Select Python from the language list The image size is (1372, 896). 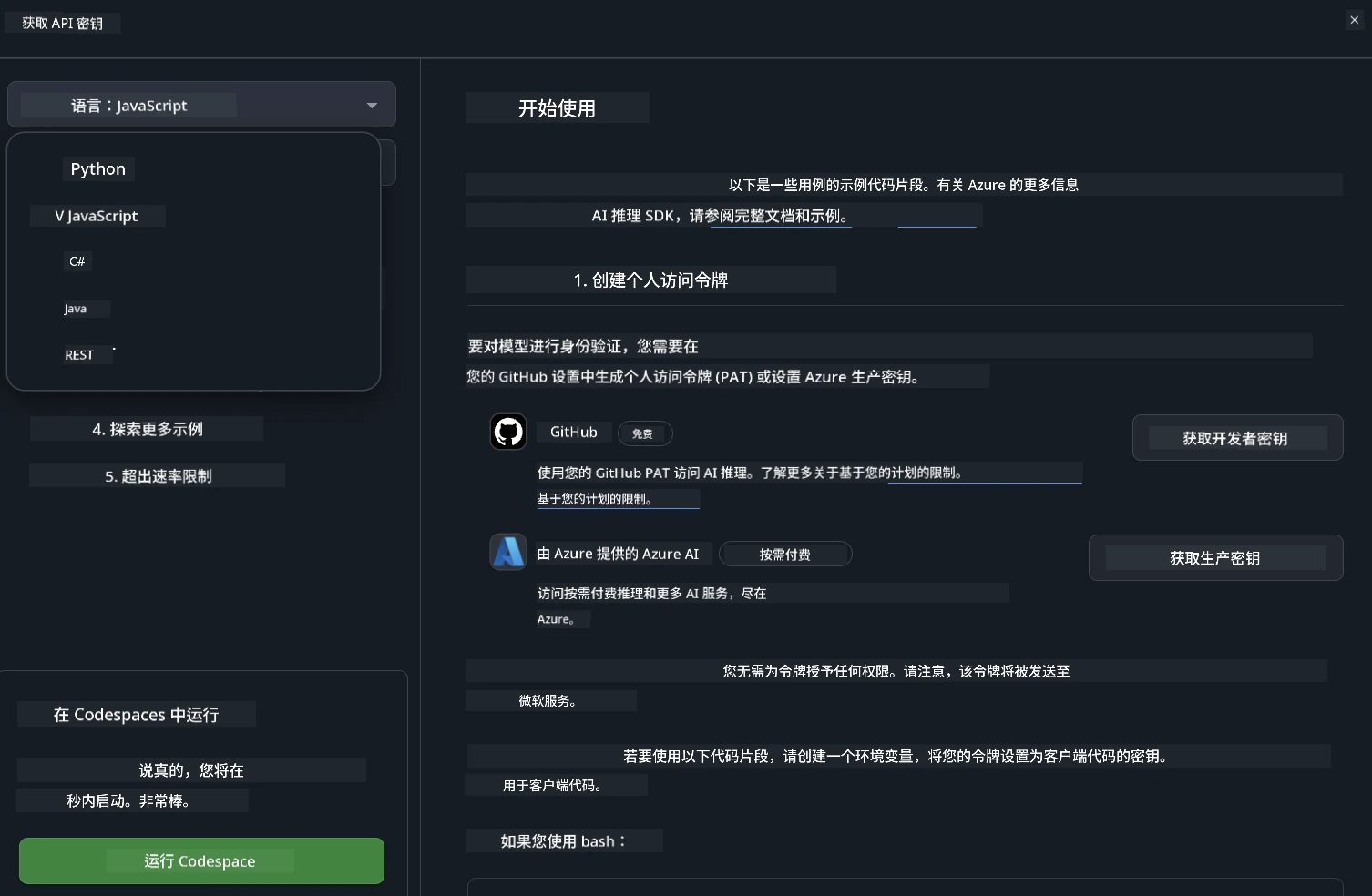point(98,168)
